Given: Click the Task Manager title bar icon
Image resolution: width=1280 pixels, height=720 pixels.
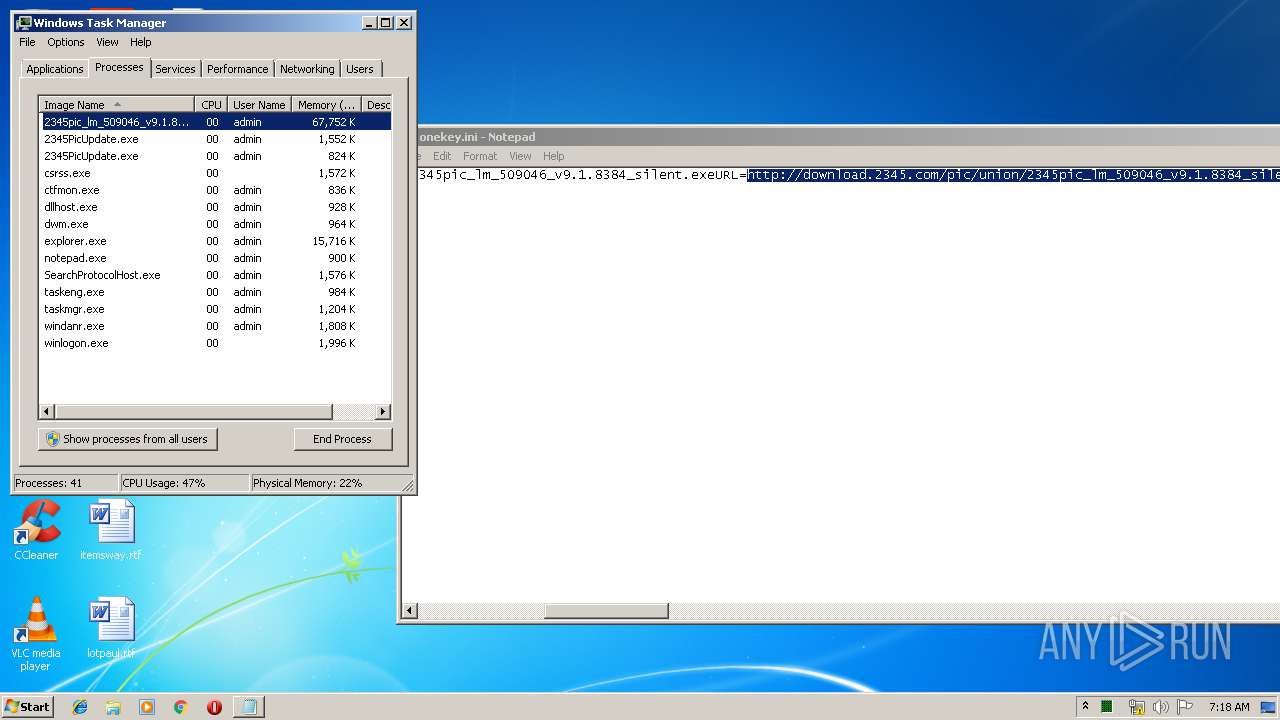Looking at the screenshot, I should pos(24,22).
